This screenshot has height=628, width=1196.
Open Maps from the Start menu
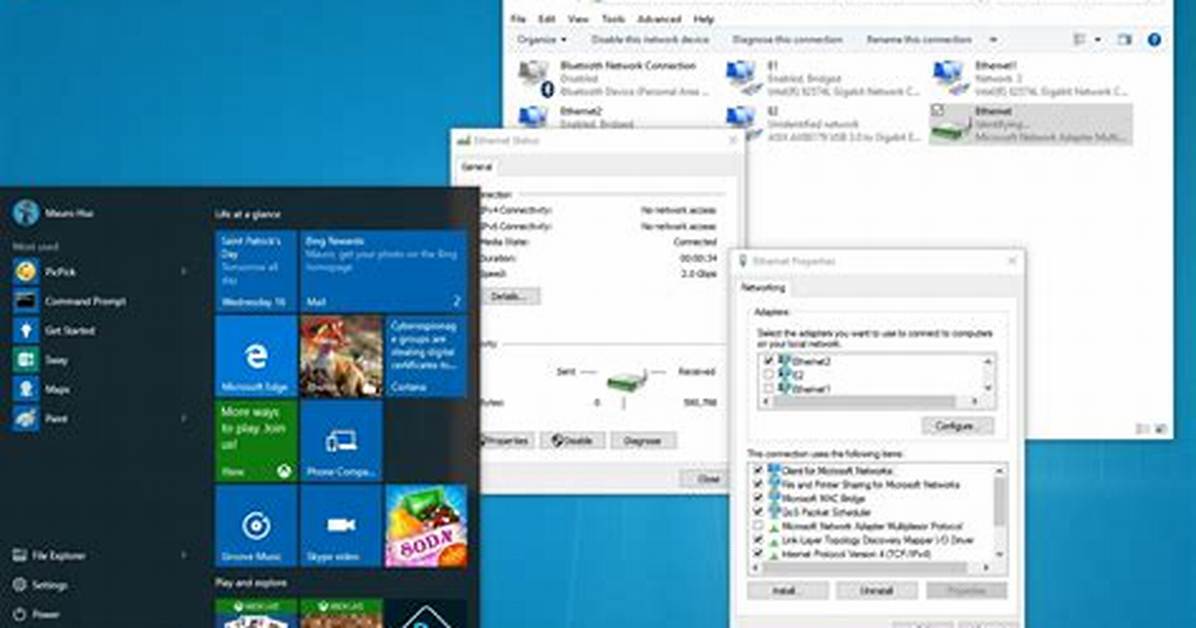pyautogui.click(x=56, y=389)
